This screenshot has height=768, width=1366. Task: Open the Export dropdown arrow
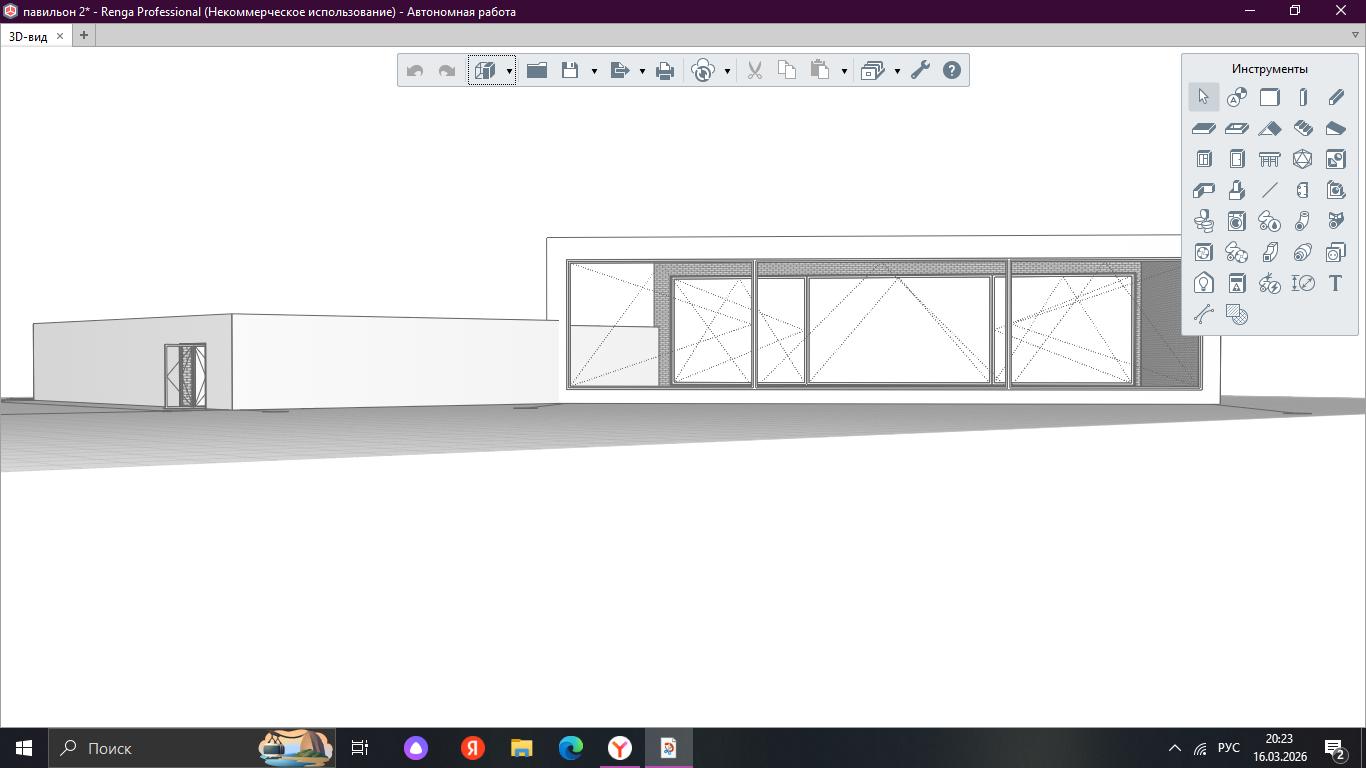pyautogui.click(x=642, y=71)
